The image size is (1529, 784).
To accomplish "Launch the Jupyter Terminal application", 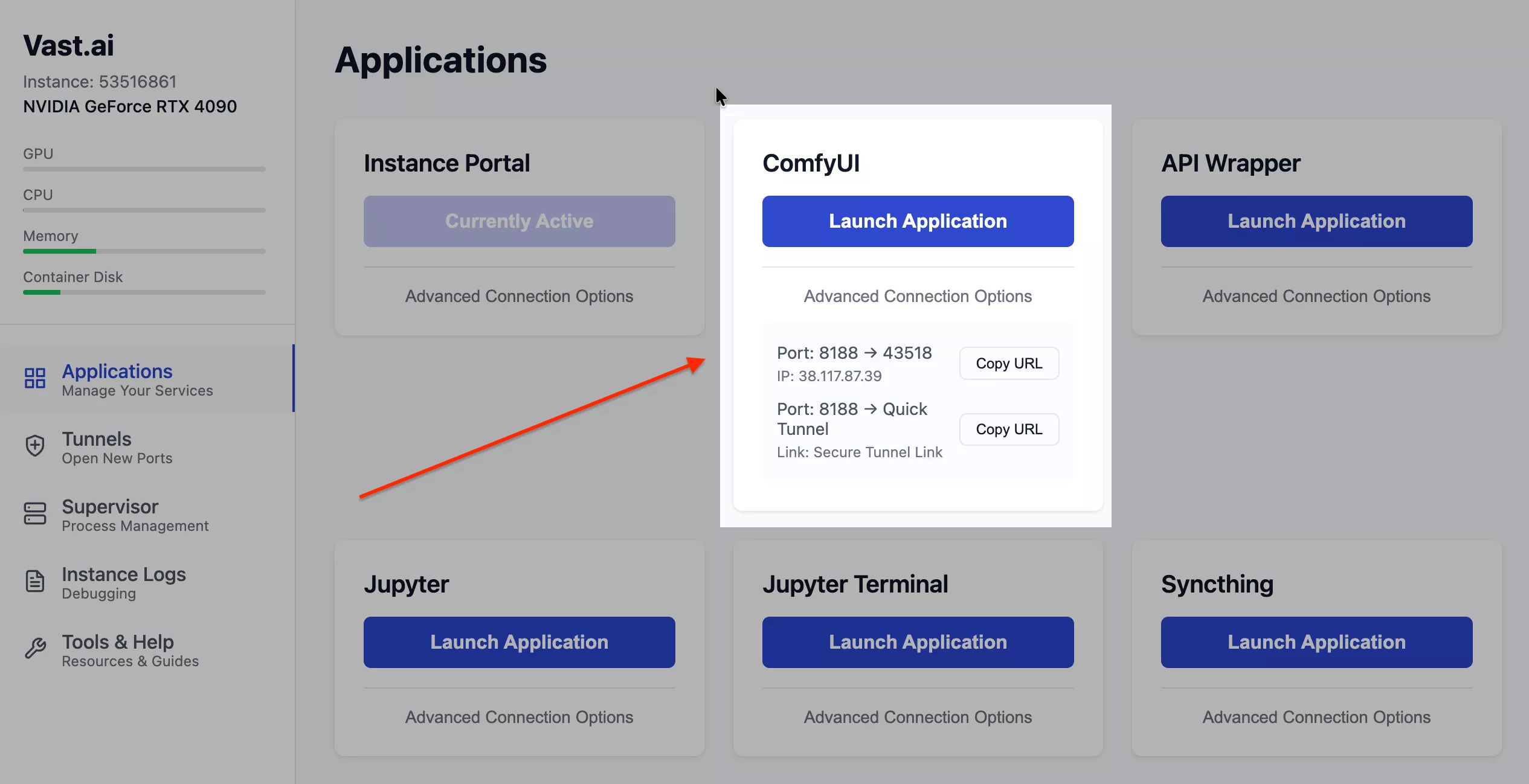I will pyautogui.click(x=918, y=642).
